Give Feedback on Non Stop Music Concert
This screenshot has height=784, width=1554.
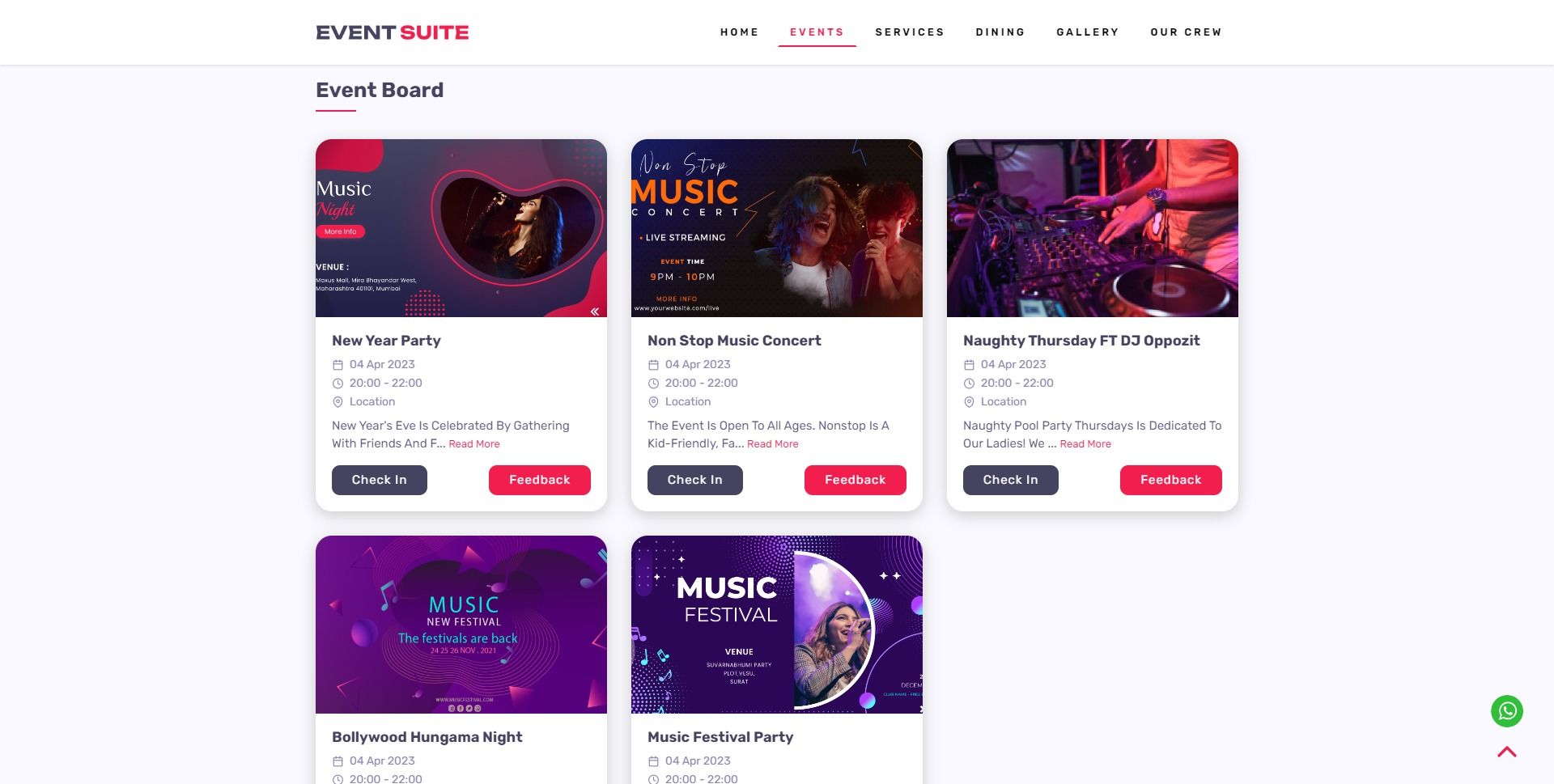point(856,480)
